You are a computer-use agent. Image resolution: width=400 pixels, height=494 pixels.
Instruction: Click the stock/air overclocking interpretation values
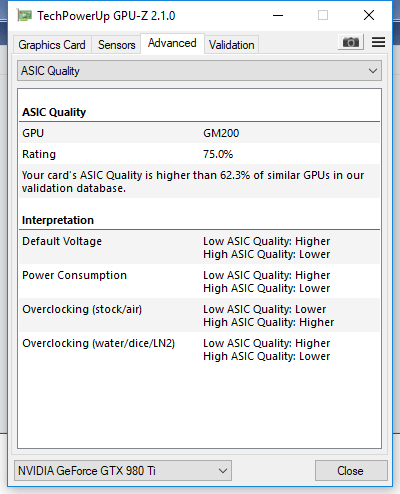(x=269, y=316)
